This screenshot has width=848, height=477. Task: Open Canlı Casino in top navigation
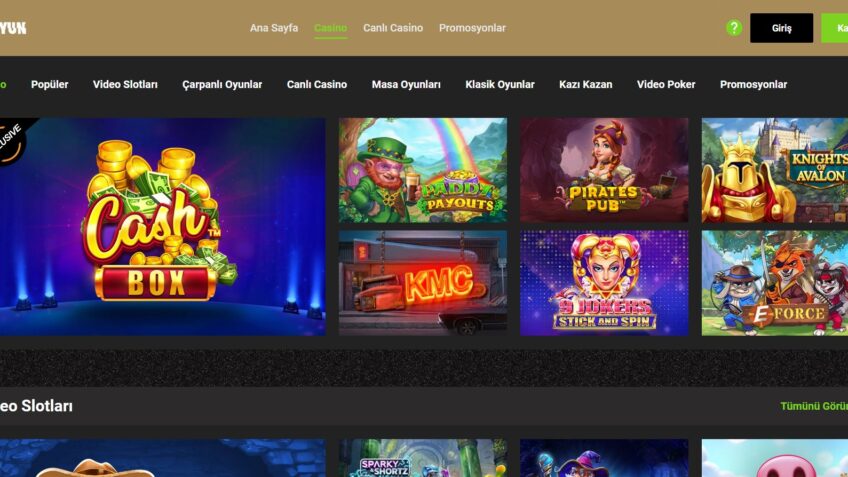(x=393, y=28)
